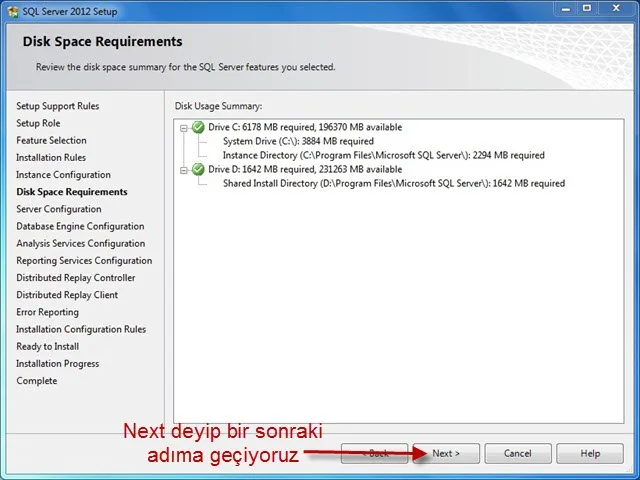Select the Reporting Services Configuration step

pos(84,260)
